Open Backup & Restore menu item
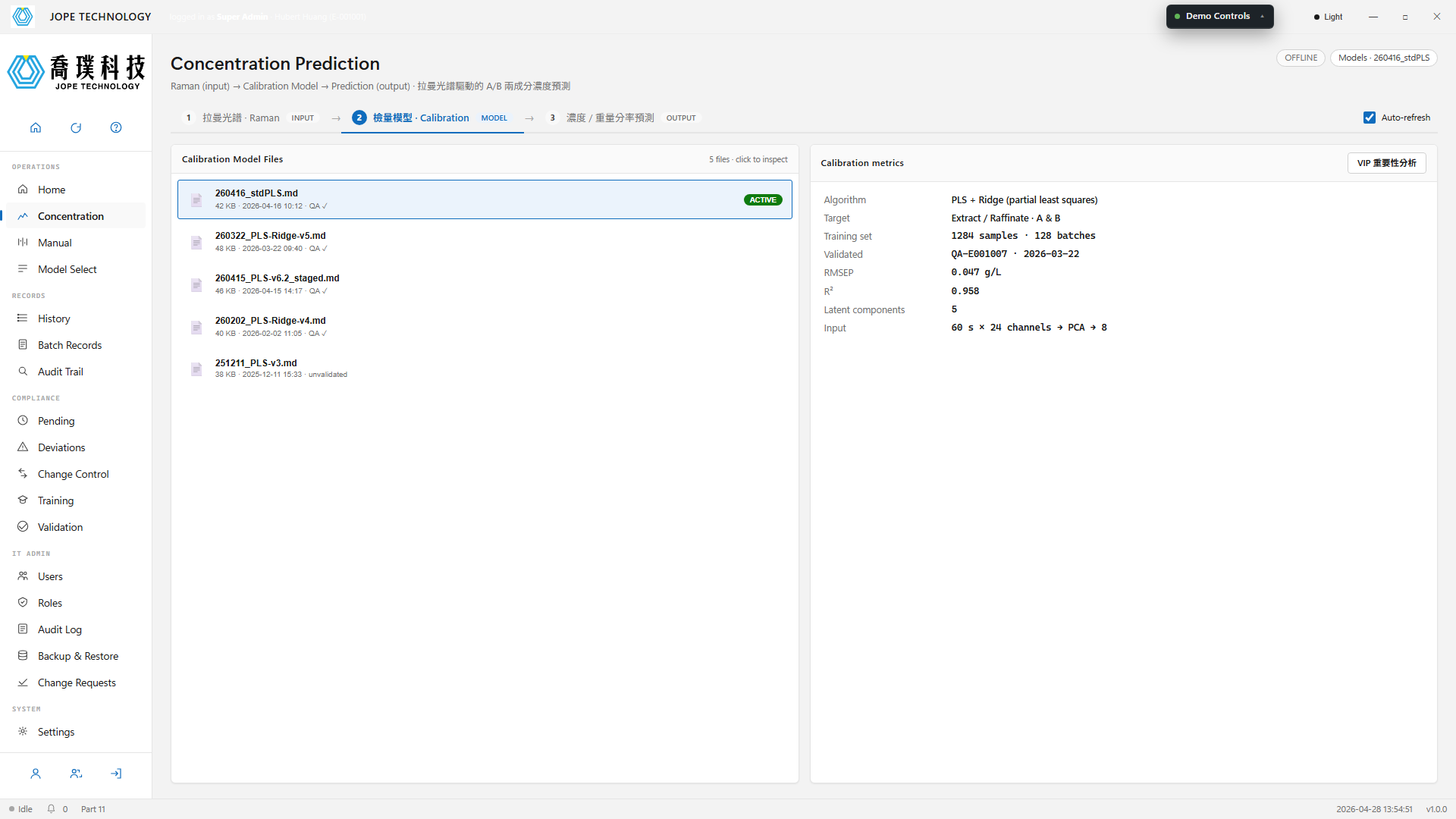Viewport: 1456px width, 819px height. pyautogui.click(x=76, y=656)
